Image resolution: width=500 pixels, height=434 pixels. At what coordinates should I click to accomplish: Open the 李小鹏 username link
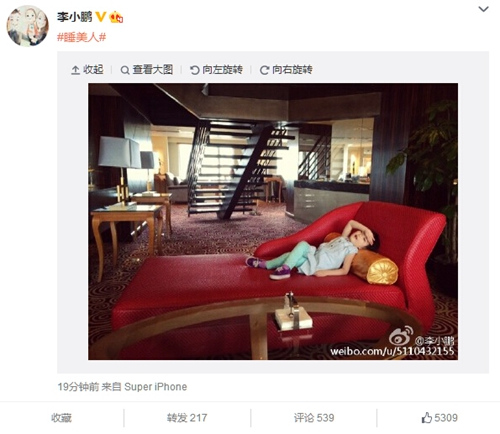(x=75, y=17)
